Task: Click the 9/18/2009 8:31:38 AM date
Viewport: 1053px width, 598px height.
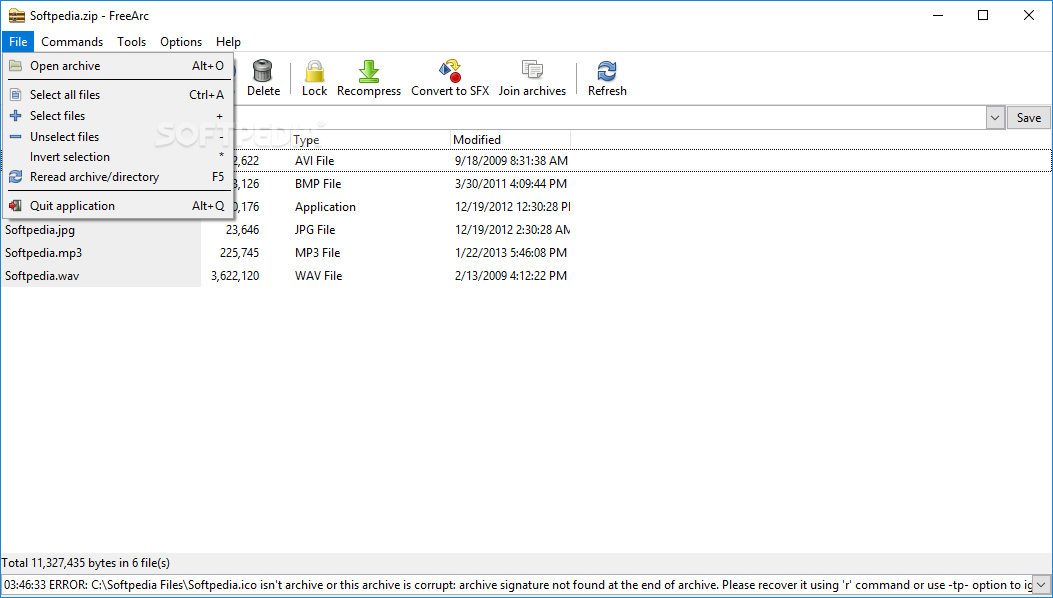Action: [511, 161]
